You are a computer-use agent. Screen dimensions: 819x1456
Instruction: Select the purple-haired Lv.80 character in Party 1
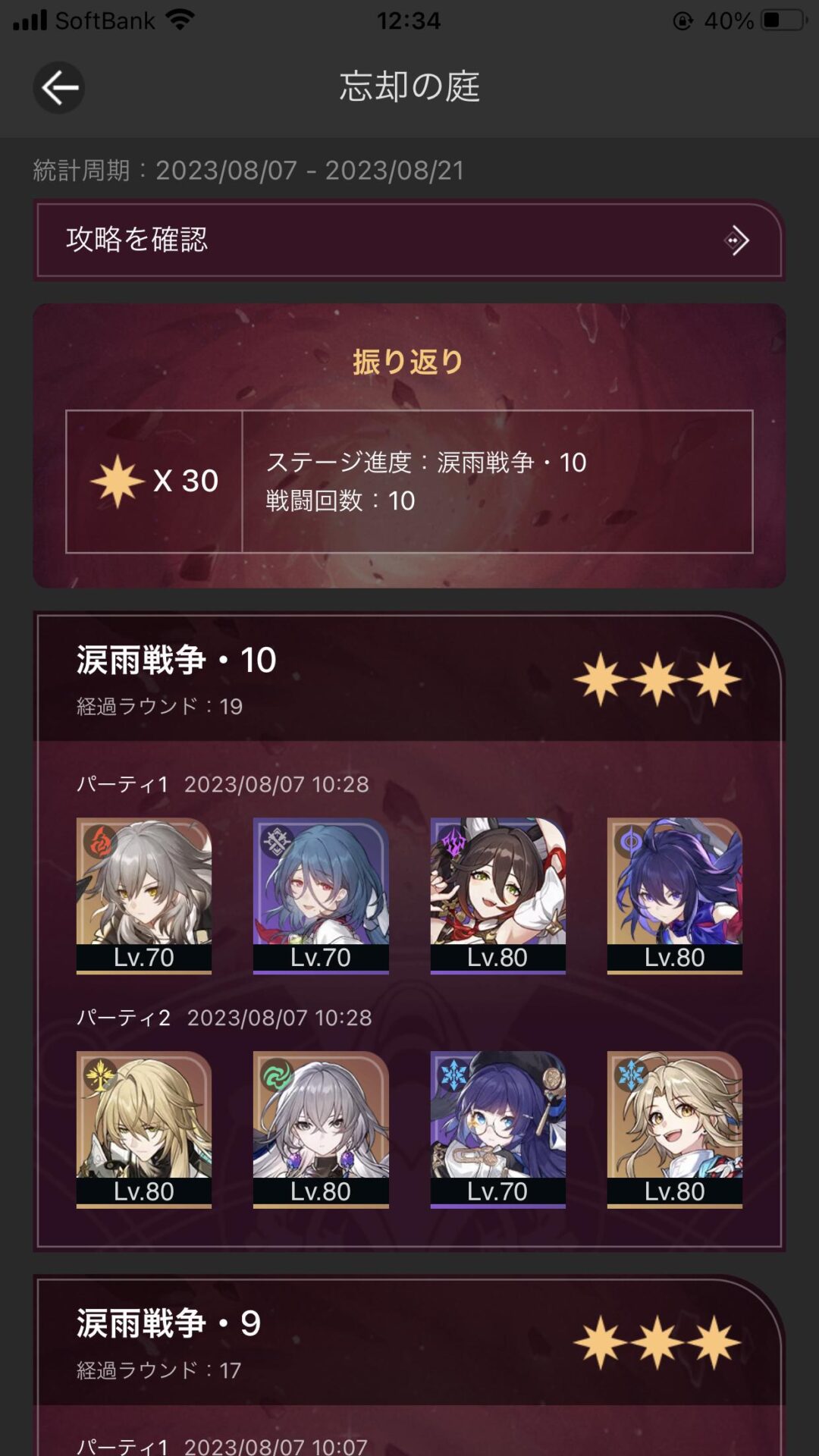(675, 896)
